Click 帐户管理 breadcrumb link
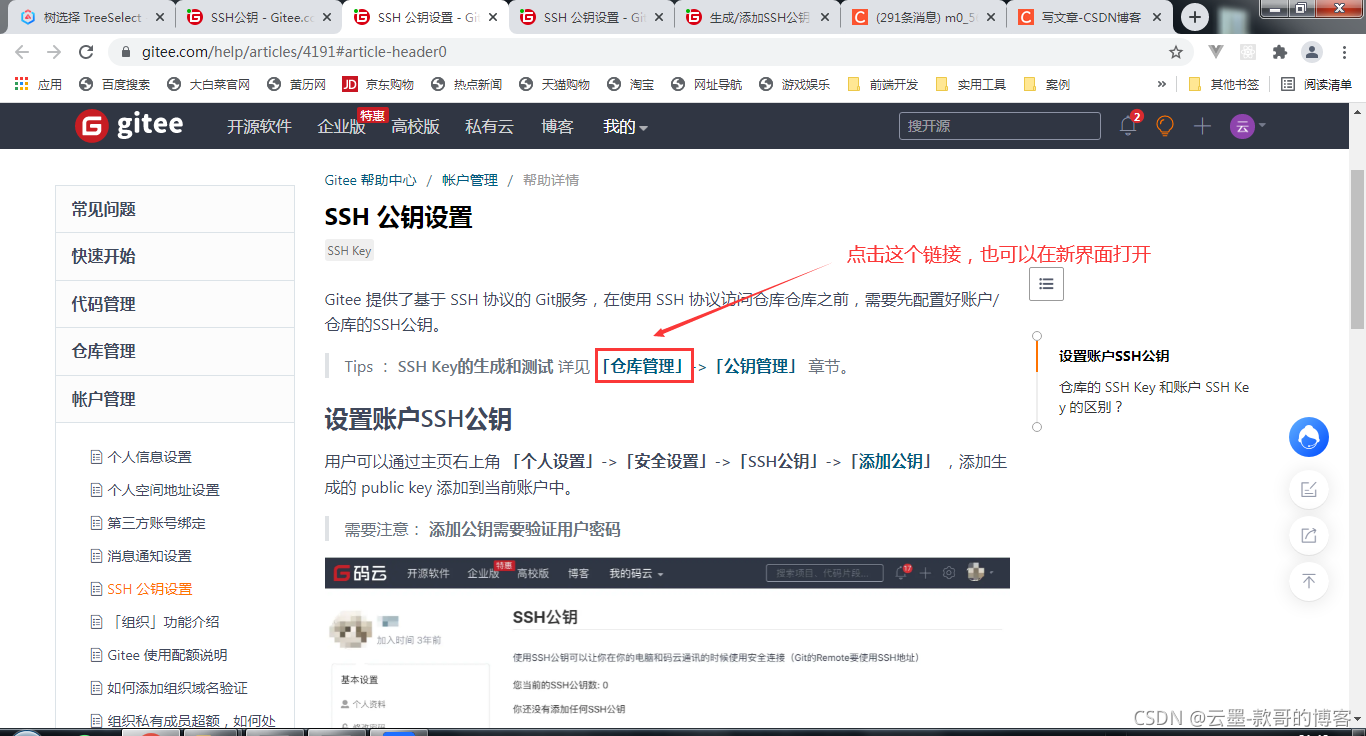 coord(470,180)
